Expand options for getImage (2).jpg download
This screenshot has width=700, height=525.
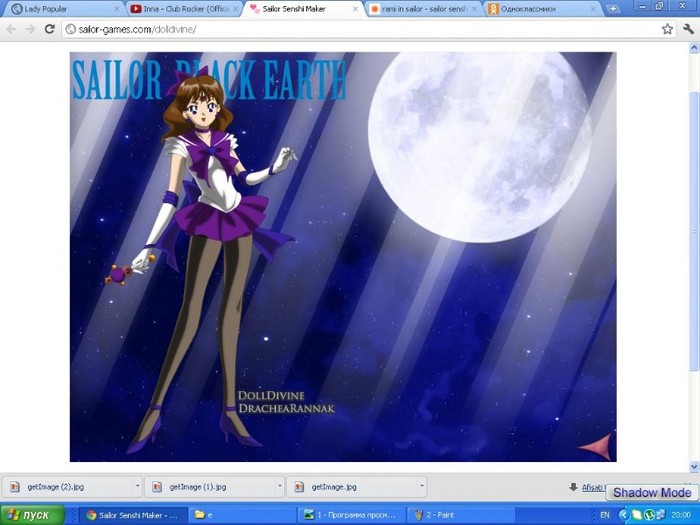pos(137,487)
